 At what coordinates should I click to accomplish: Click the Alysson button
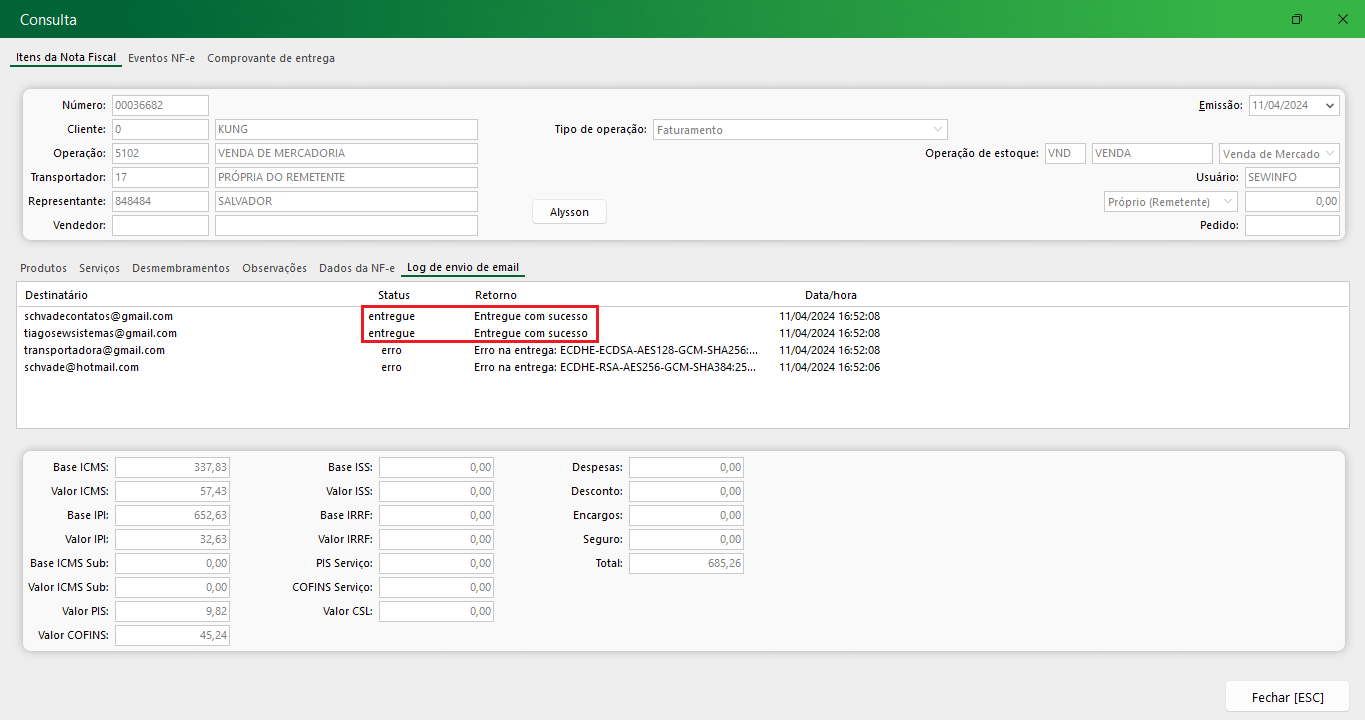pos(569,212)
